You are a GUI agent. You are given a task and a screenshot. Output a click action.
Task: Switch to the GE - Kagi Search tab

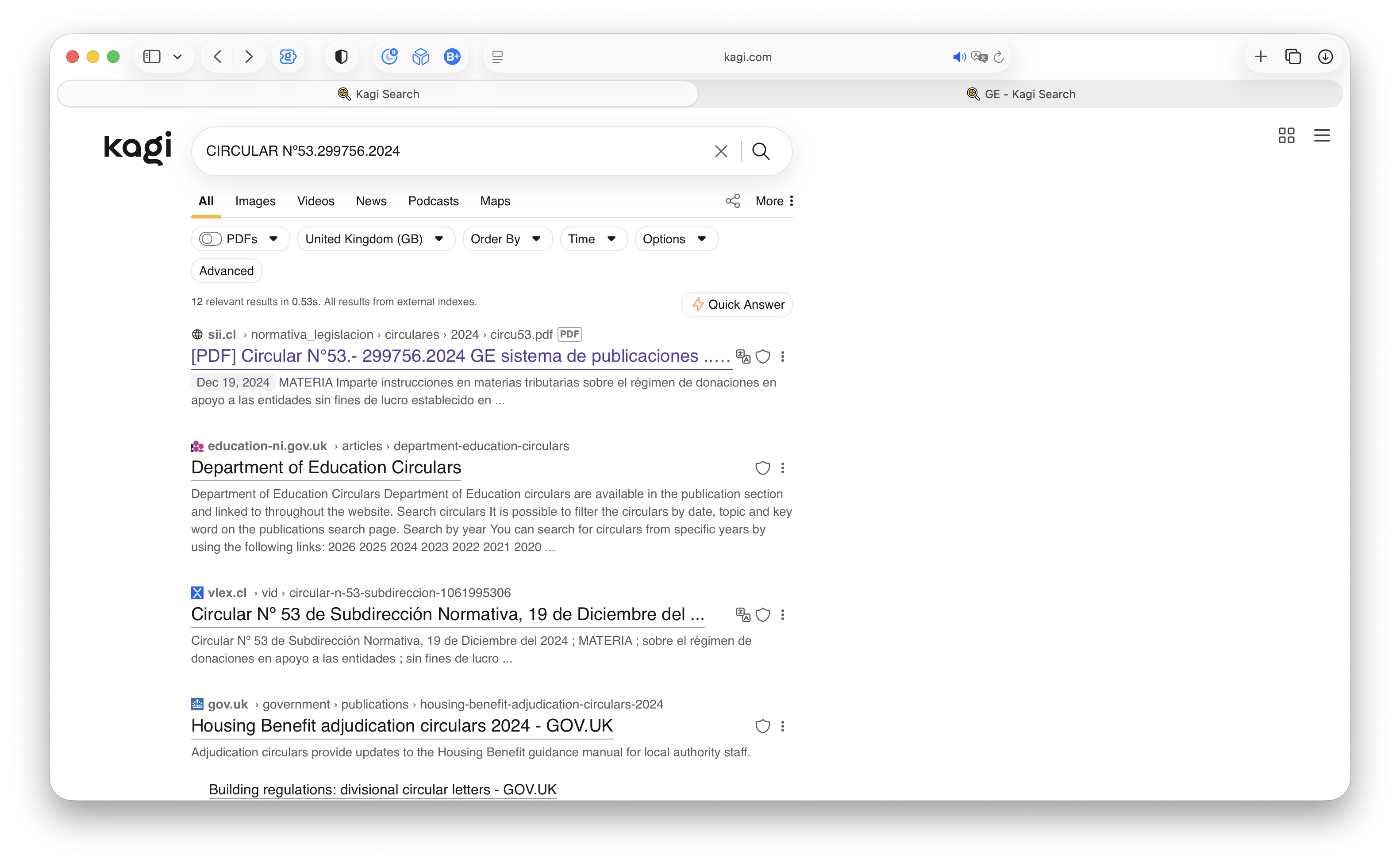coord(1021,94)
